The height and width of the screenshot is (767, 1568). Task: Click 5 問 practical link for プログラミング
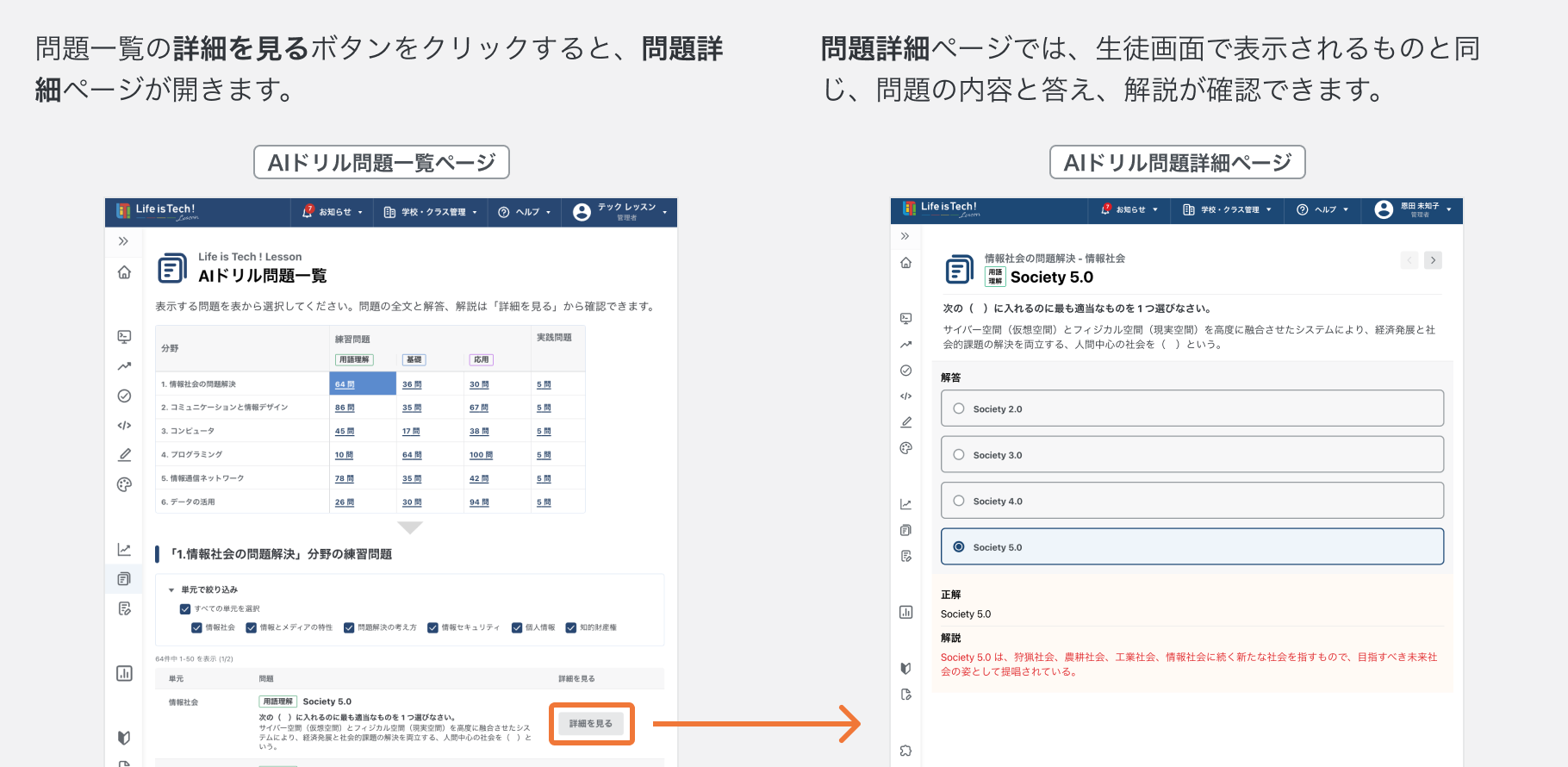tap(544, 455)
